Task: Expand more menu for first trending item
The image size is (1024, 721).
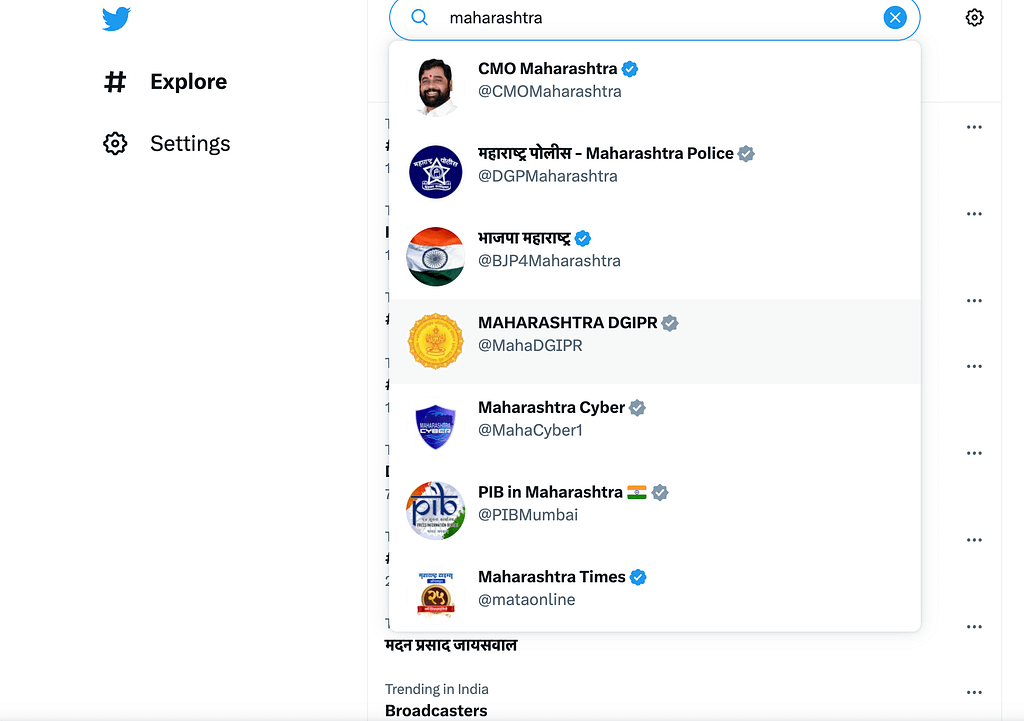Action: coord(974,127)
